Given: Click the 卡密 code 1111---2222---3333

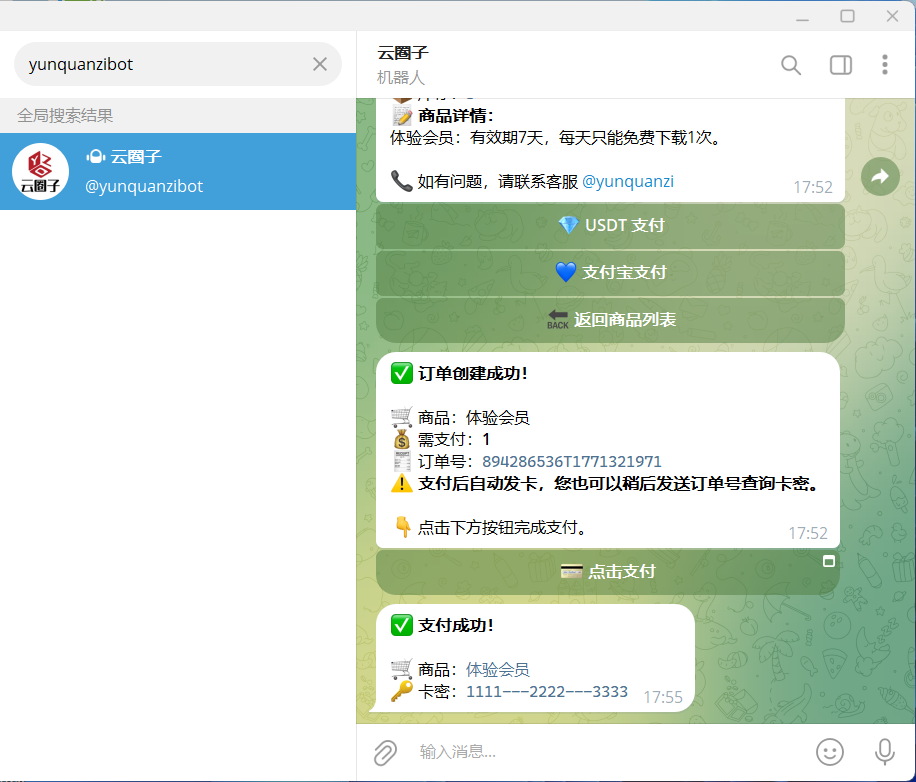Looking at the screenshot, I should pyautogui.click(x=546, y=691).
